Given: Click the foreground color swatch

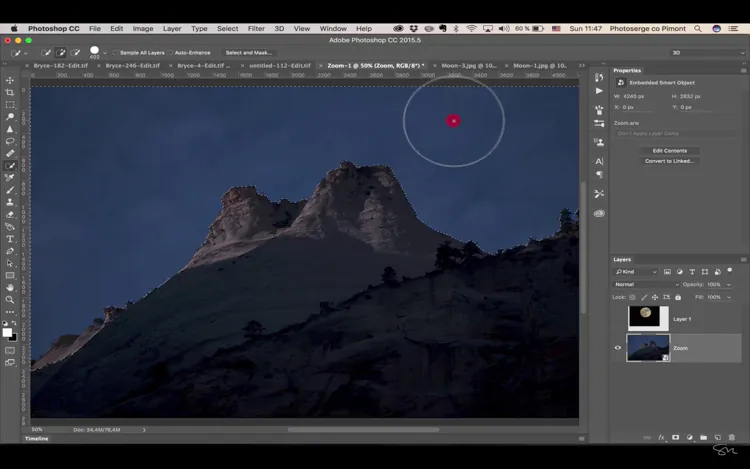Looking at the screenshot, I should click(x=7, y=332).
